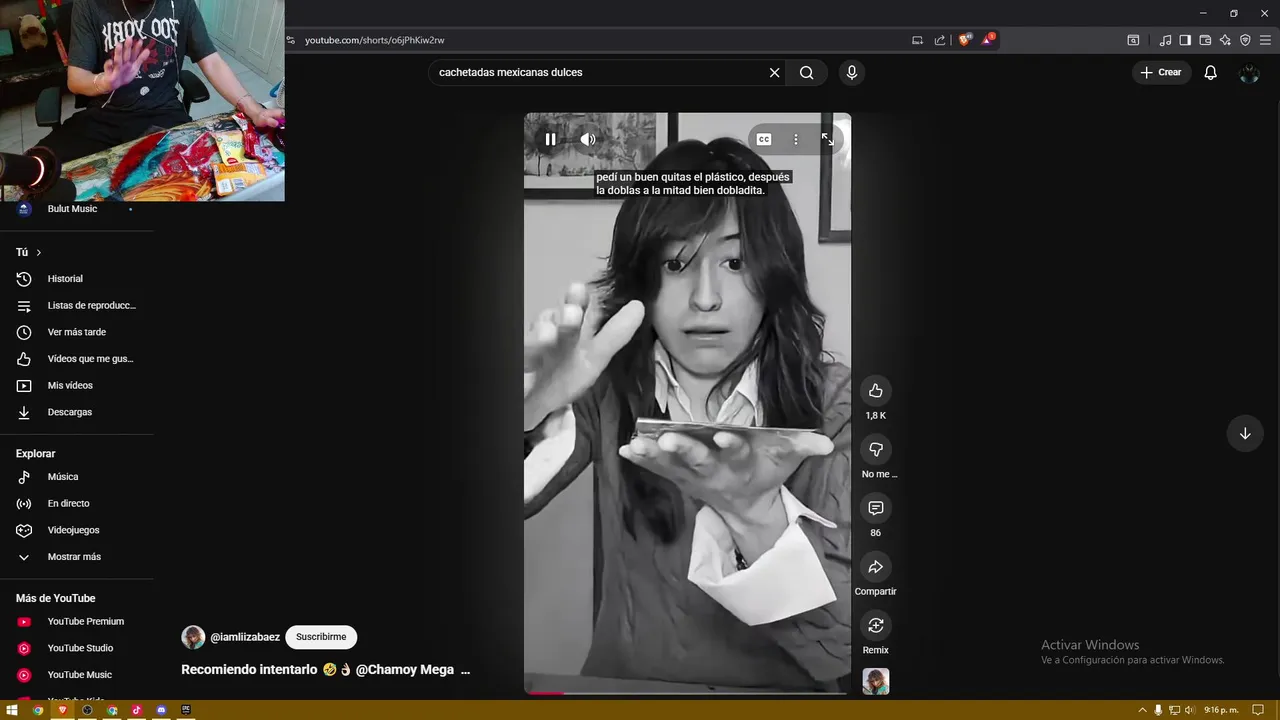Open TikTok from the taskbar
Screen dimensions: 1280x720
137,710
